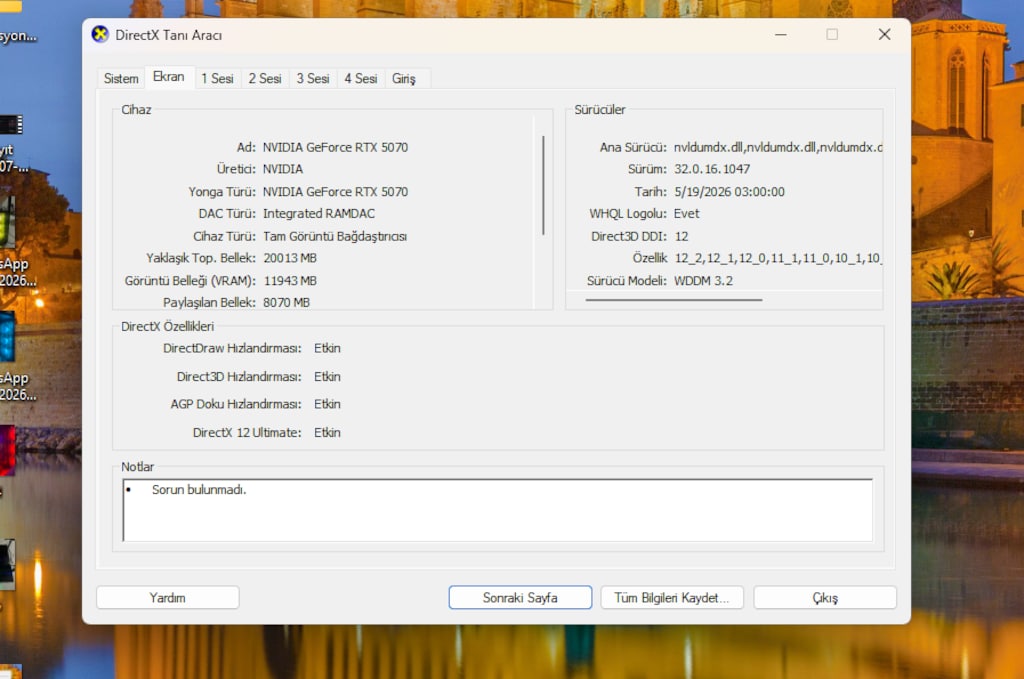Click the DirectX 12 Ultimate label
Image resolution: width=1024 pixels, height=679 pixels.
coord(247,432)
